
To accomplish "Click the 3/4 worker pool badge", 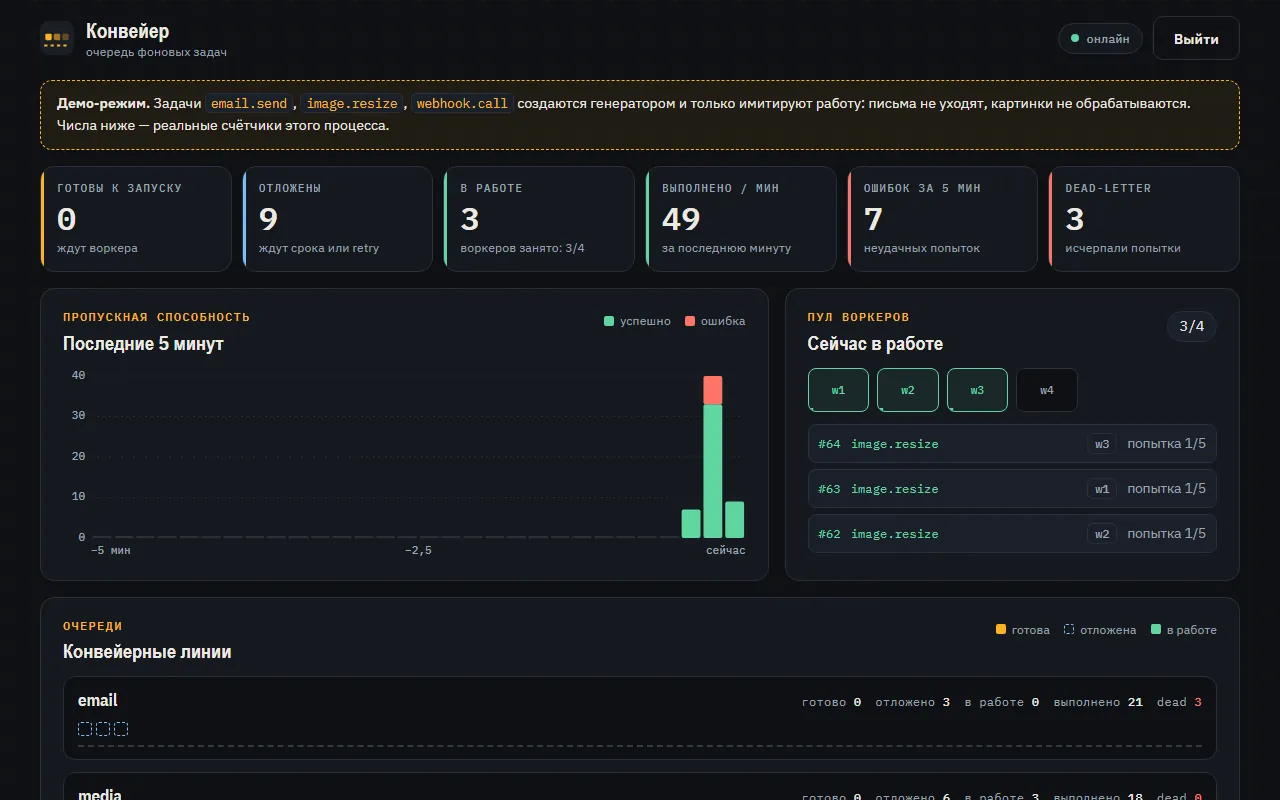I will [x=1192, y=326].
